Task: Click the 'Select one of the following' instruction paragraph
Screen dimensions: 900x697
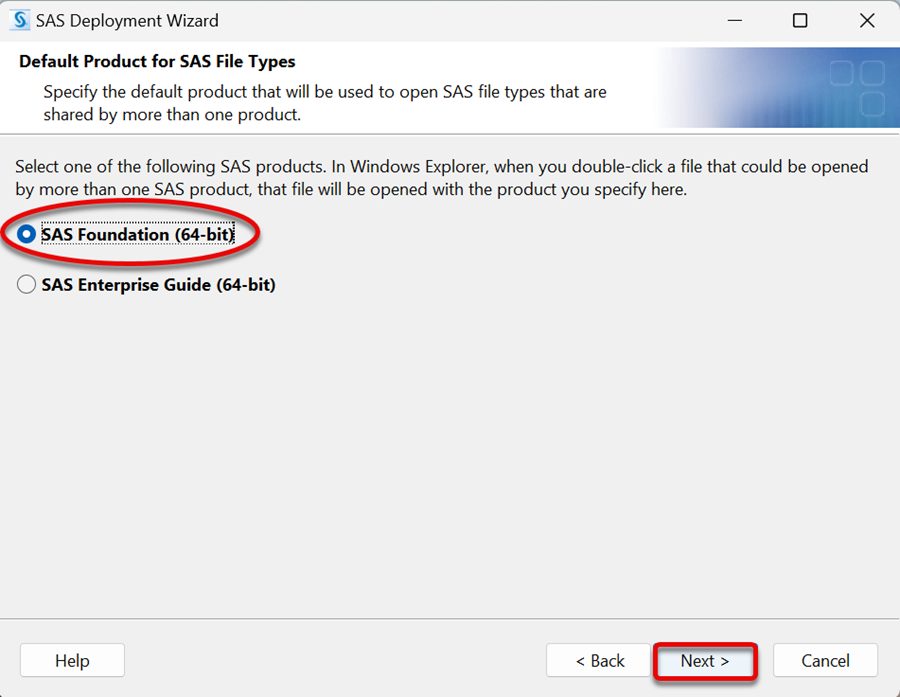Action: (441, 178)
